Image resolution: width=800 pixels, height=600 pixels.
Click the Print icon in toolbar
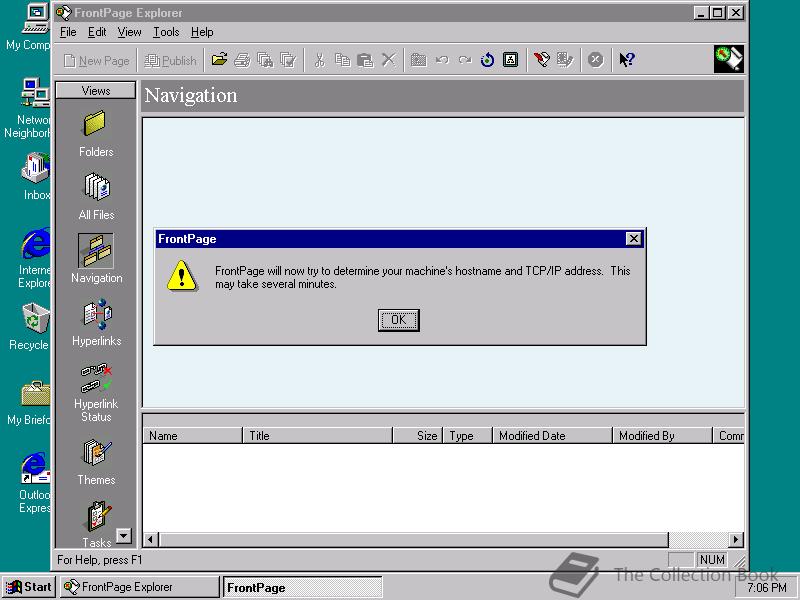click(242, 60)
